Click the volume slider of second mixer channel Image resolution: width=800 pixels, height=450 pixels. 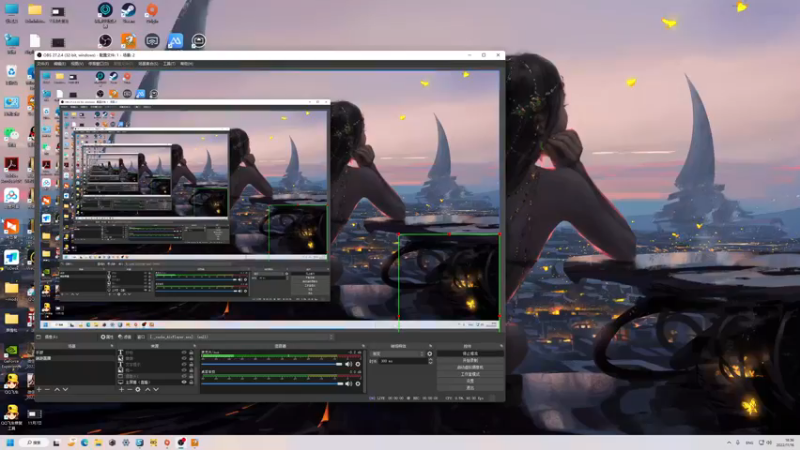[272, 384]
